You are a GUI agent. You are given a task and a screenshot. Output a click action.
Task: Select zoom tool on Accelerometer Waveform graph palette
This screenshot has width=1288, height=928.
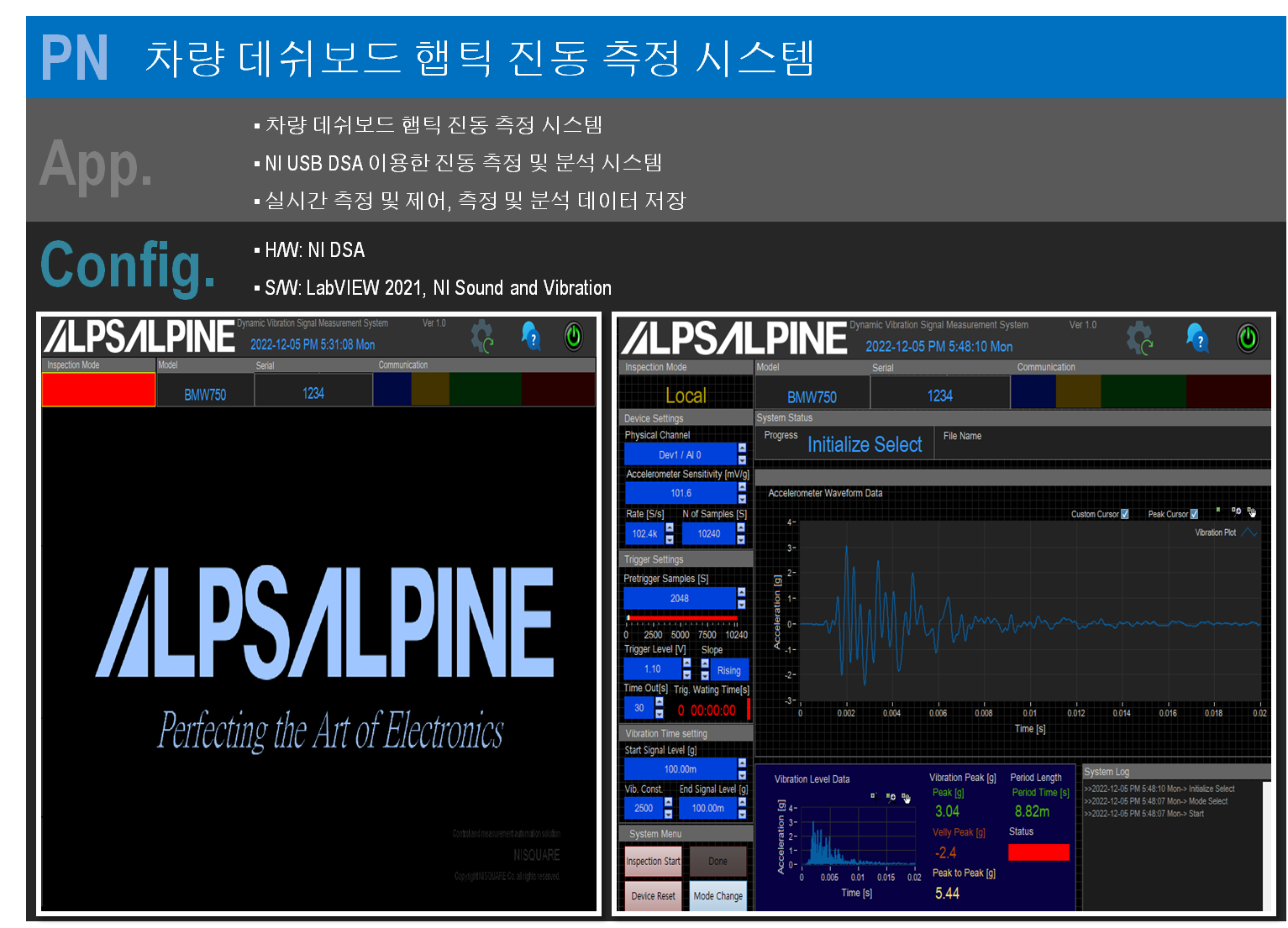pos(1236,511)
